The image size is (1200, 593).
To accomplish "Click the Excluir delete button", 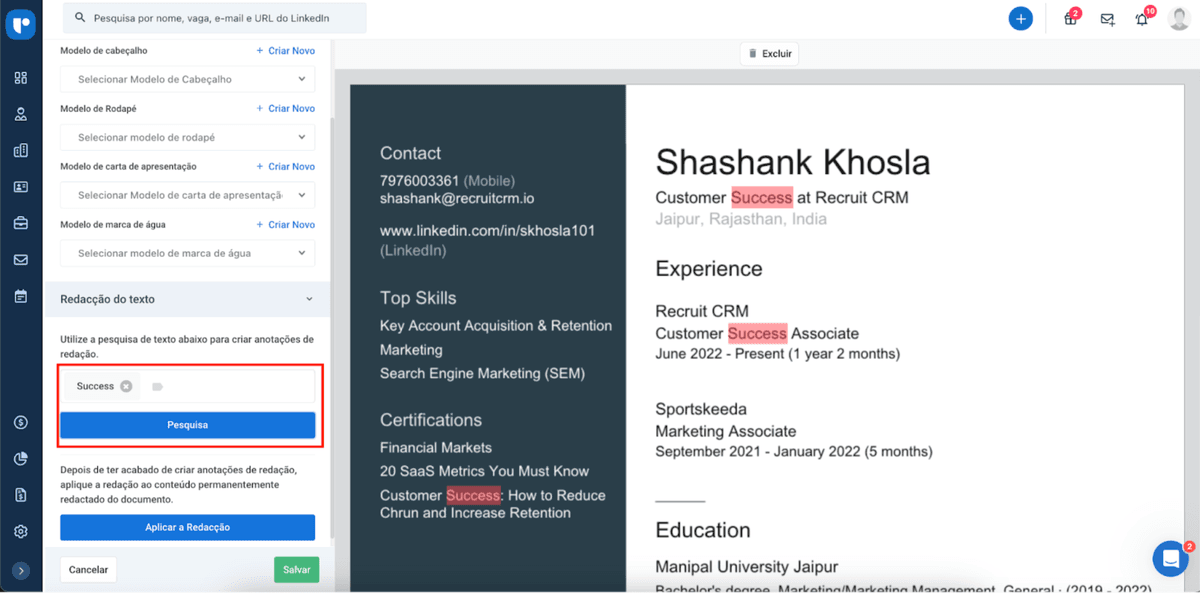I will point(769,54).
